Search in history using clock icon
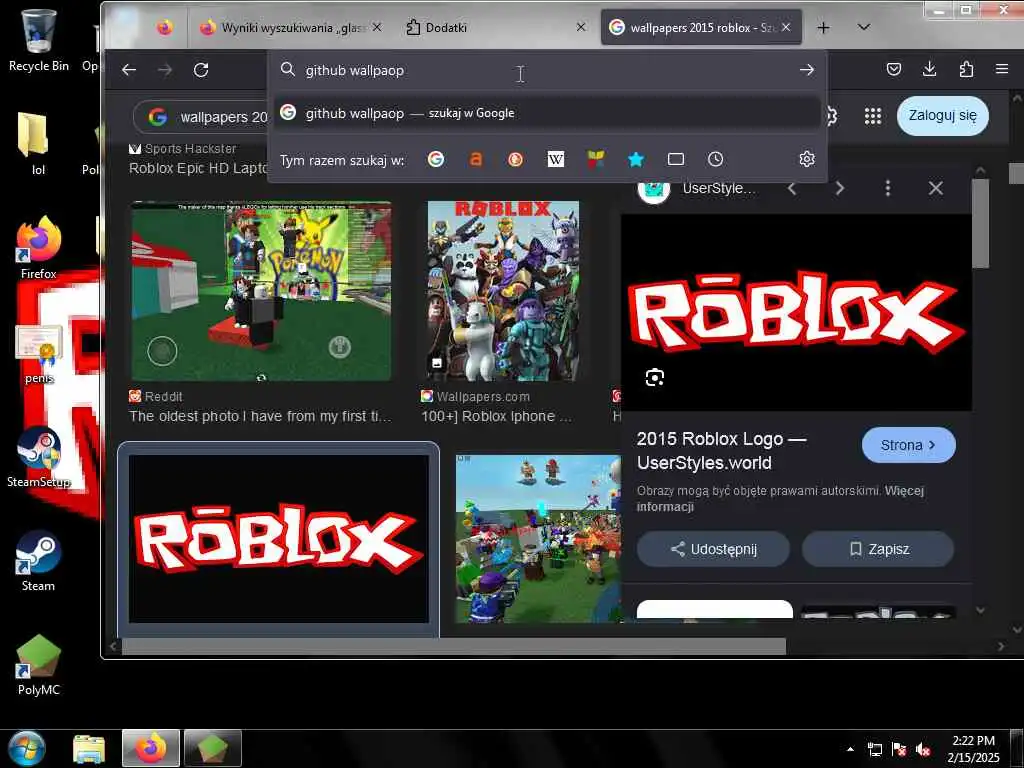1024x768 pixels. (x=716, y=159)
